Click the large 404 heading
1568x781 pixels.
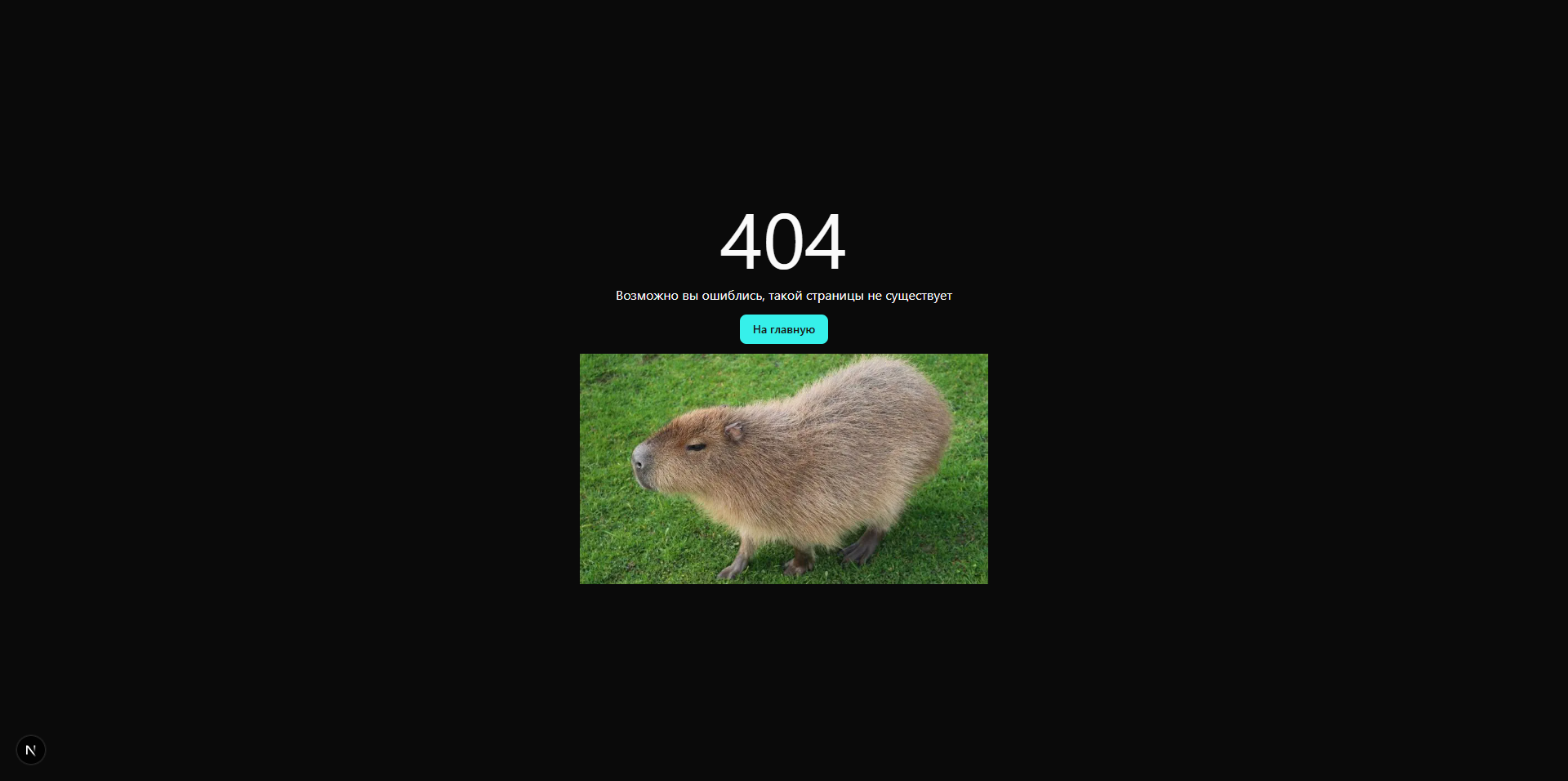tap(783, 241)
